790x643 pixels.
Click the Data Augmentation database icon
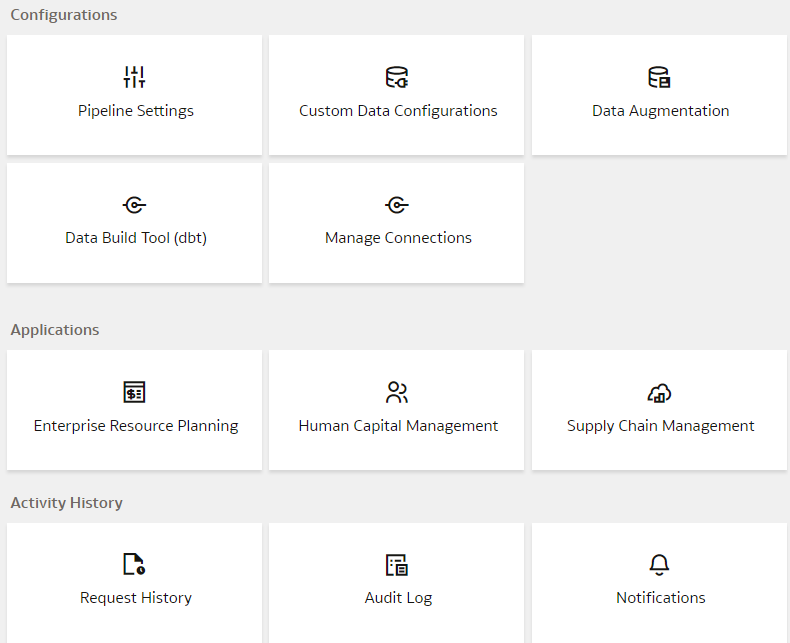(660, 77)
